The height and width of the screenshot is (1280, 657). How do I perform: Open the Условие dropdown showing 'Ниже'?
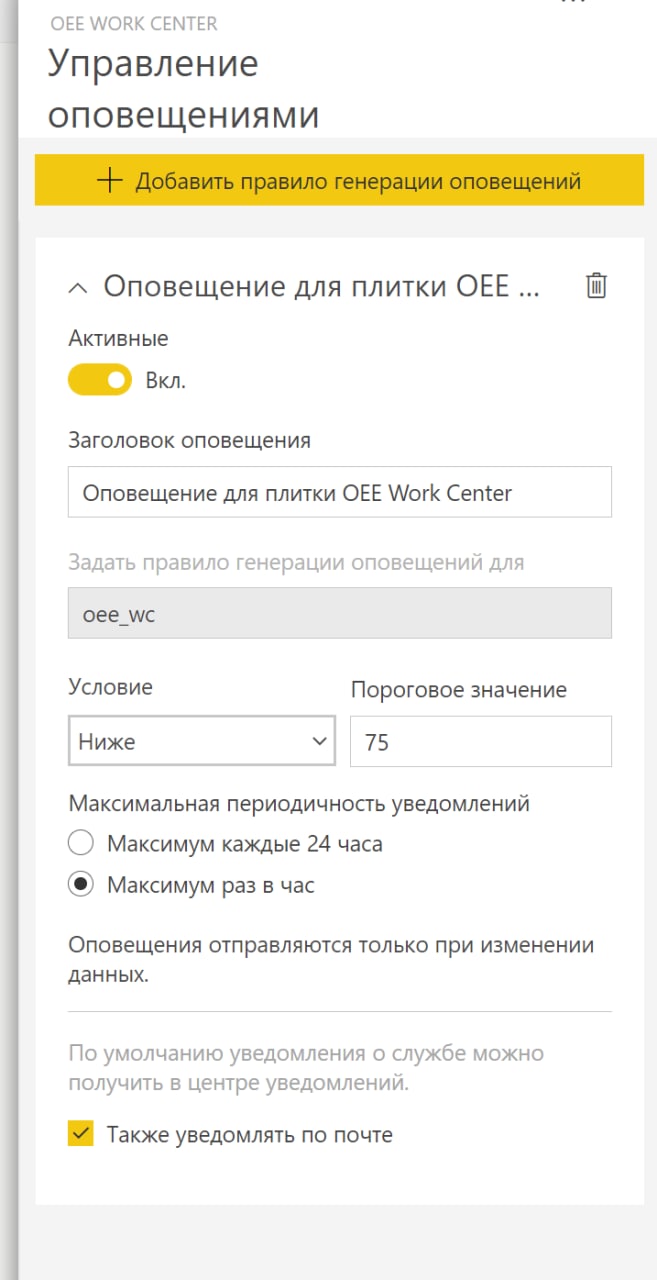point(202,741)
